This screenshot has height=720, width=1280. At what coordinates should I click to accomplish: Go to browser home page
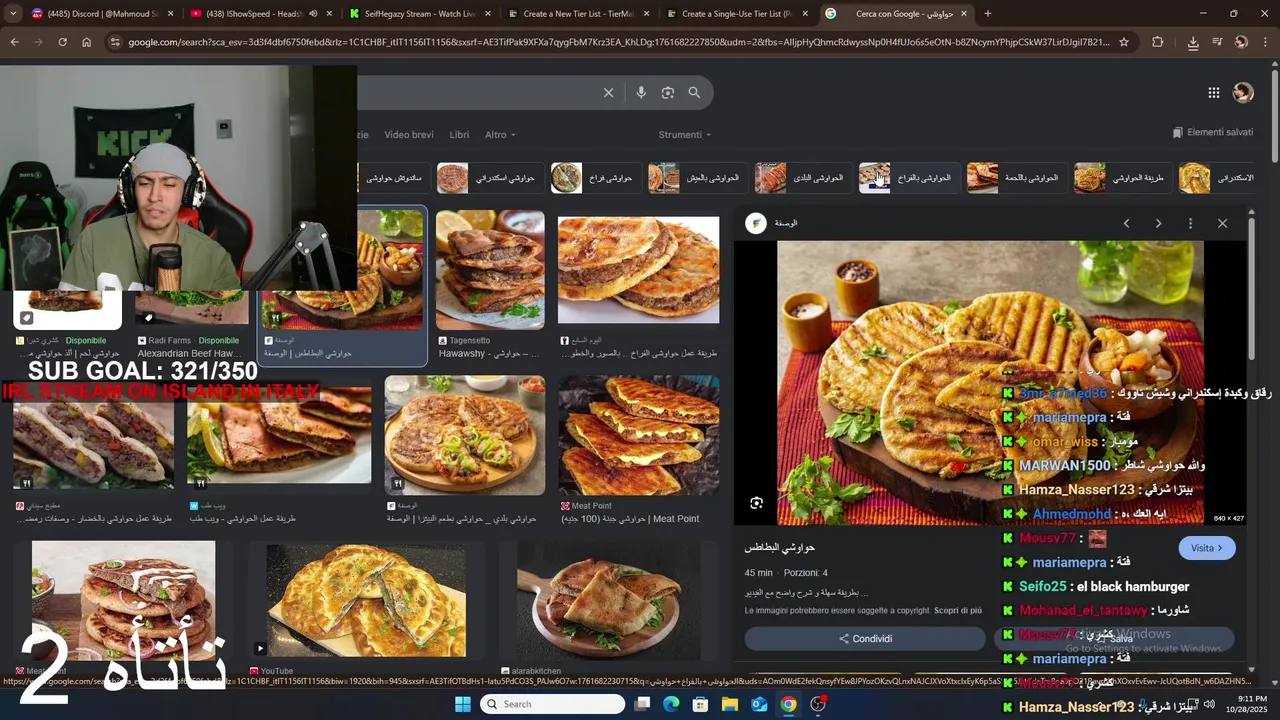pyautogui.click(x=87, y=42)
